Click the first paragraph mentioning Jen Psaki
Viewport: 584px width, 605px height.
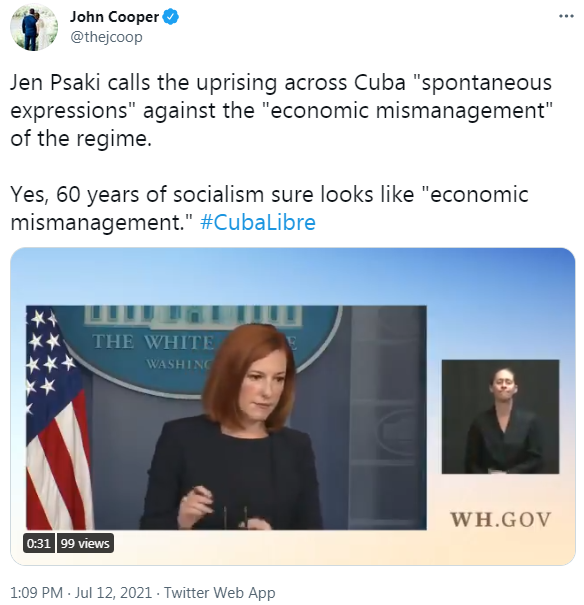(282, 110)
